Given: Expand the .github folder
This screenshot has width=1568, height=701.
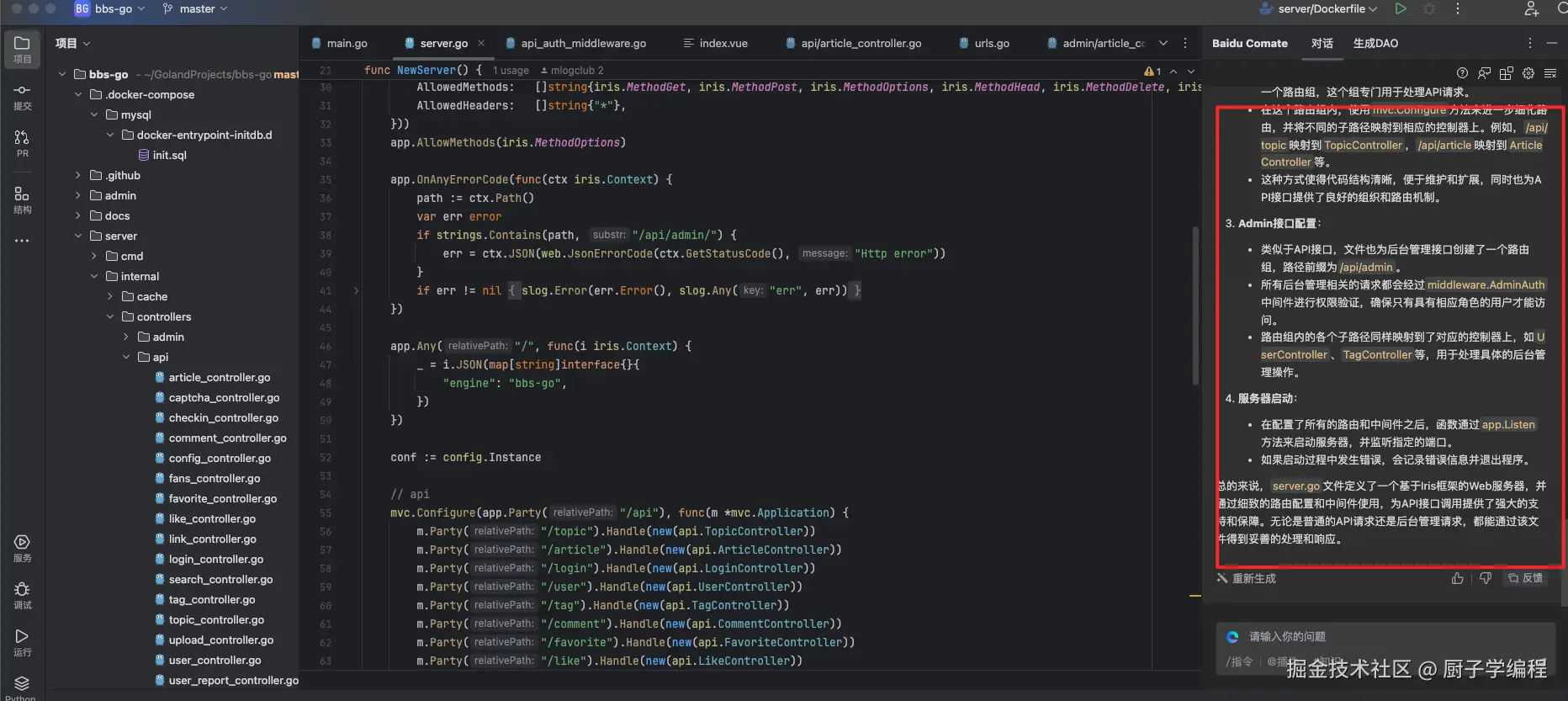Looking at the screenshot, I should coord(78,175).
